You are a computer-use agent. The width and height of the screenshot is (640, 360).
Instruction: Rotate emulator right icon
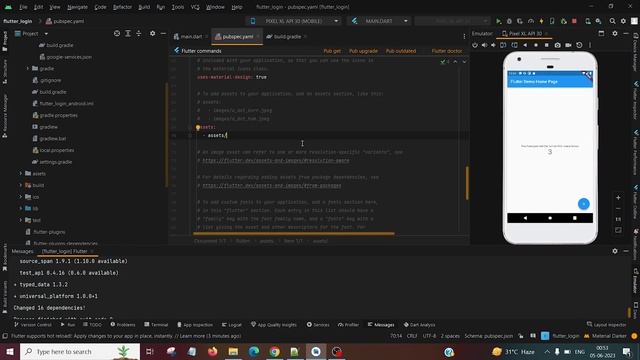pyautogui.click(x=514, y=45)
